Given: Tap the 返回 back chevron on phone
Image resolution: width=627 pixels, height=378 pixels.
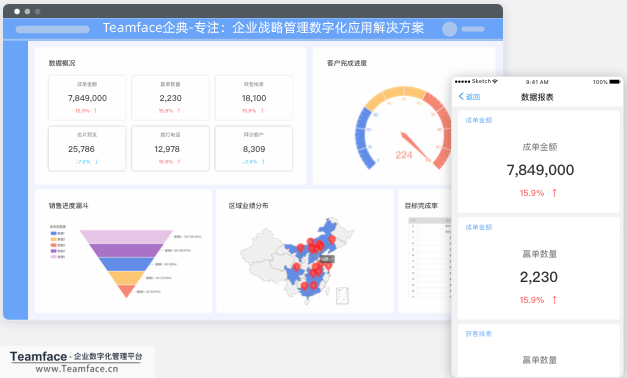Looking at the screenshot, I should tap(461, 96).
